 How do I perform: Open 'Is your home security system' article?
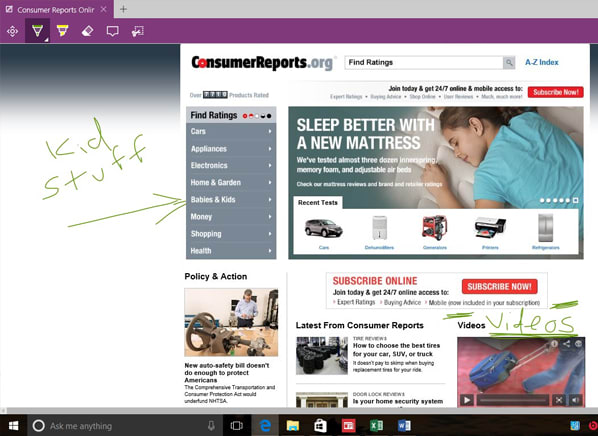pos(398,401)
